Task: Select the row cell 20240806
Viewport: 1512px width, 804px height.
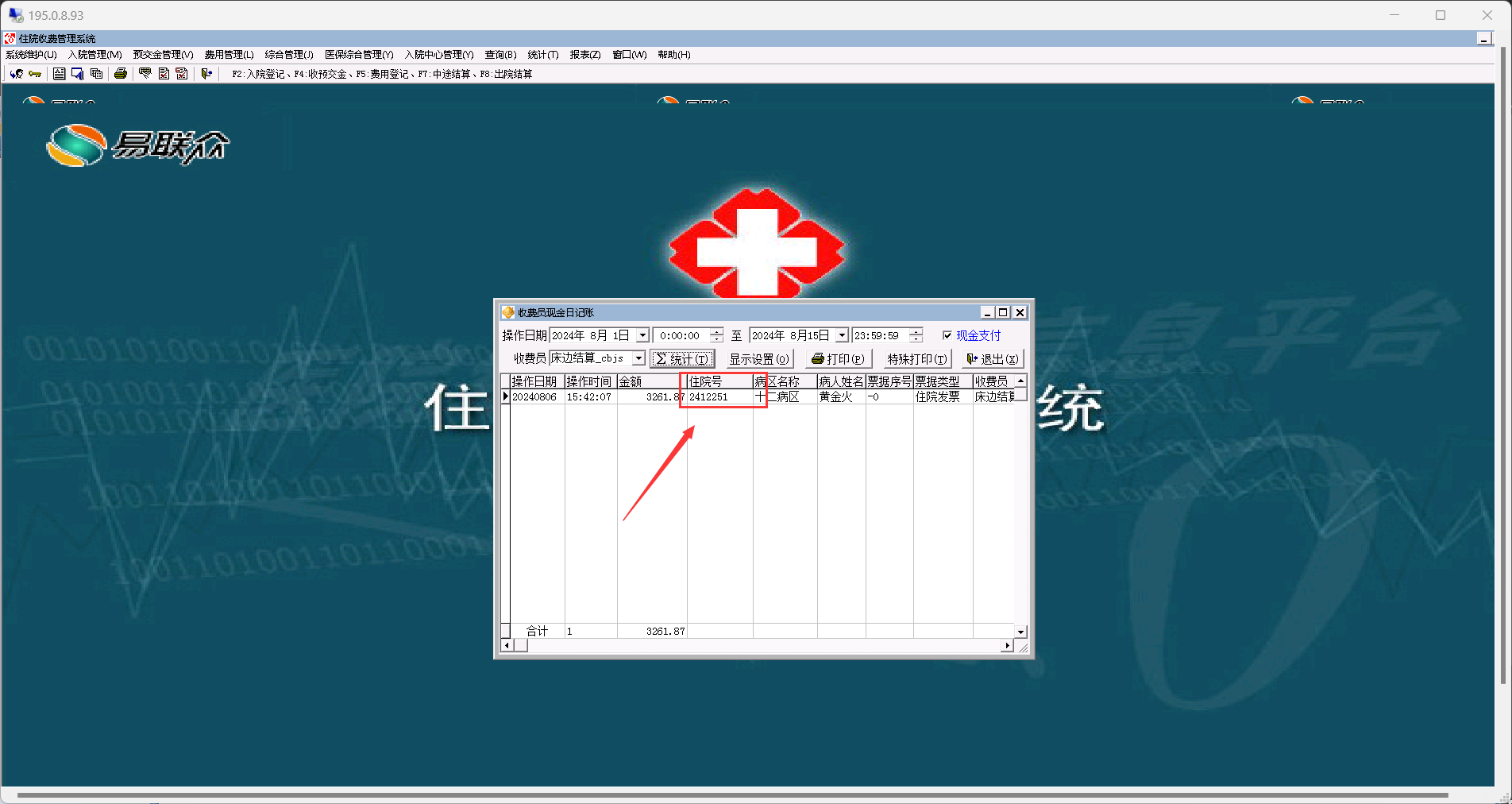Action: [538, 396]
